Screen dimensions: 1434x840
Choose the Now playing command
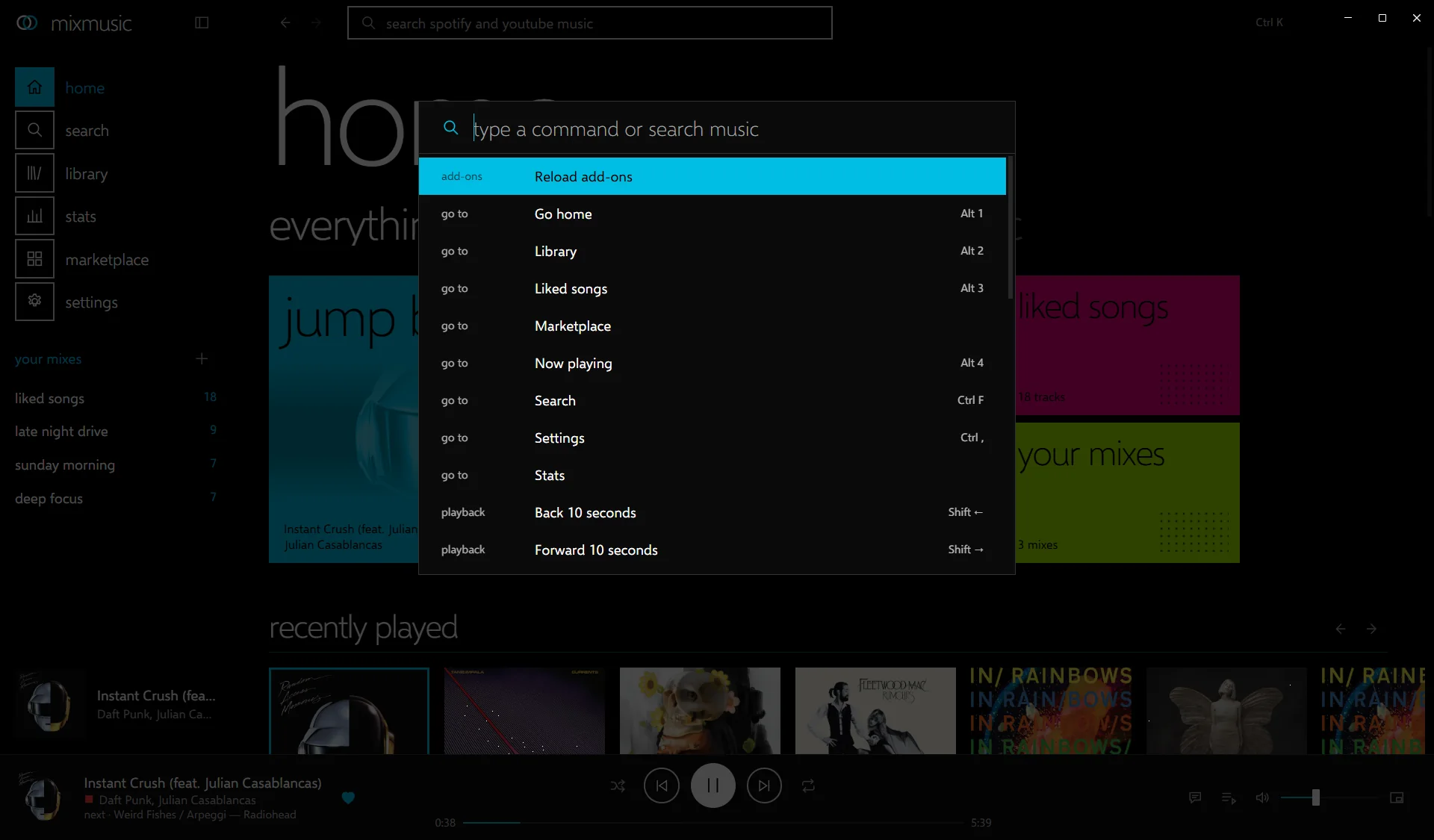click(713, 363)
